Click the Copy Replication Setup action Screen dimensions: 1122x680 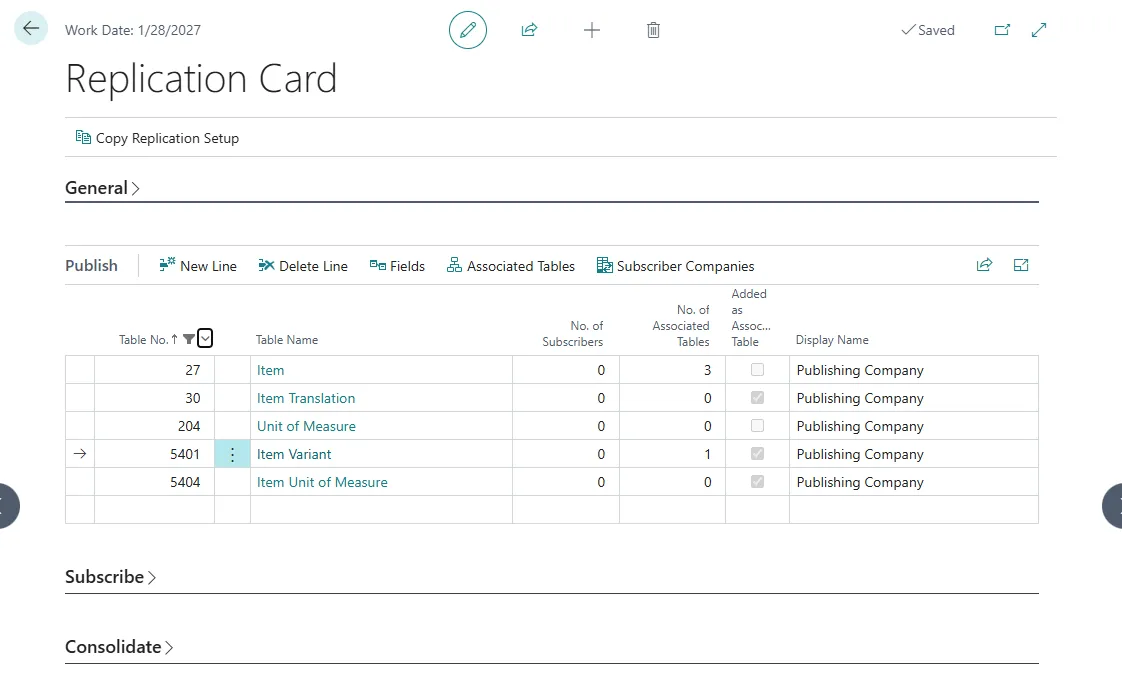tap(157, 138)
